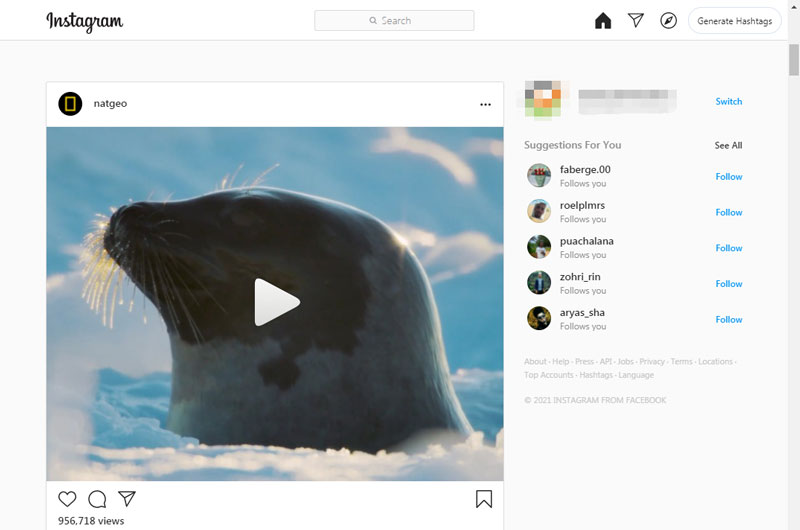
Task: Open zohri_rin username
Action: click(x=580, y=276)
